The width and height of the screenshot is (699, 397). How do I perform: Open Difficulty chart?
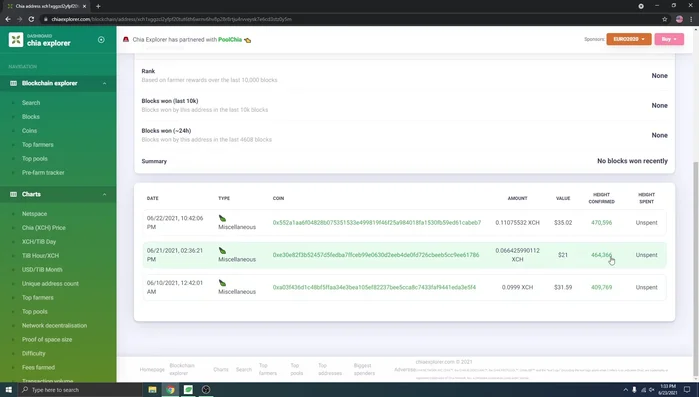pos(33,353)
